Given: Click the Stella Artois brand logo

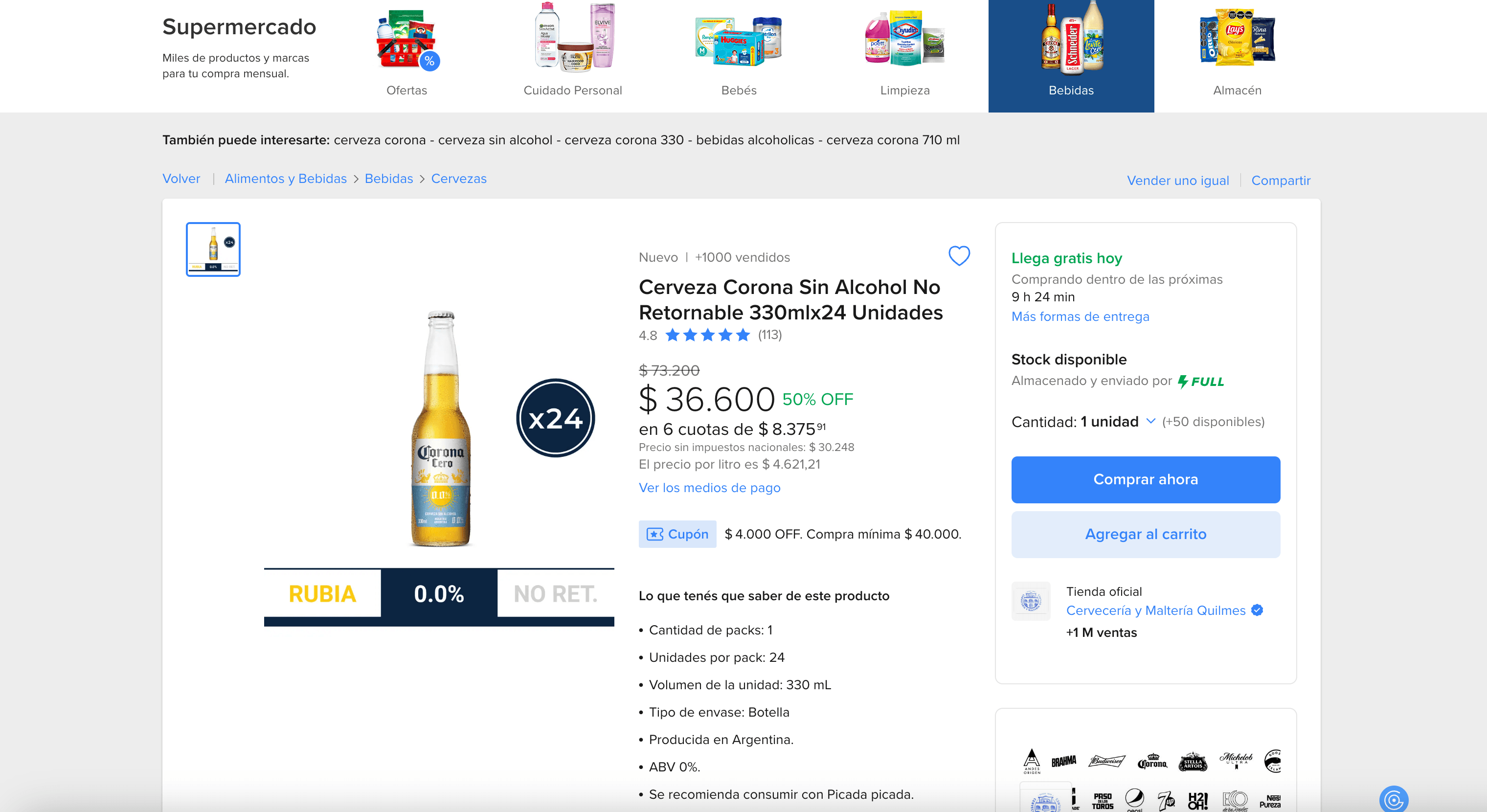Looking at the screenshot, I should point(1193,762).
